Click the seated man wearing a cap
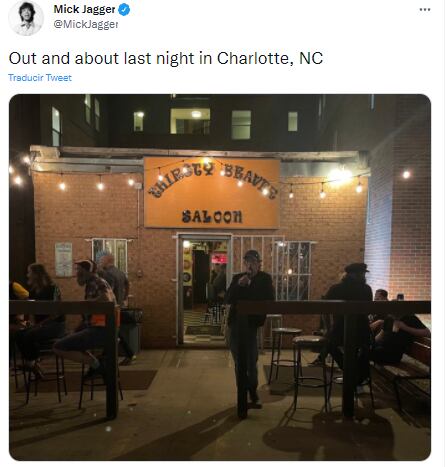 89,308
